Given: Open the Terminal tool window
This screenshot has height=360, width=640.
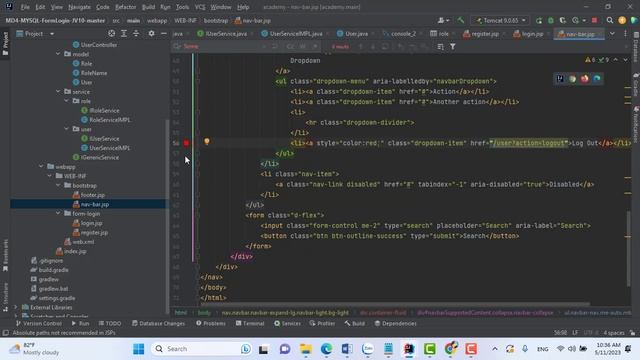Looking at the screenshot, I should coord(250,323).
